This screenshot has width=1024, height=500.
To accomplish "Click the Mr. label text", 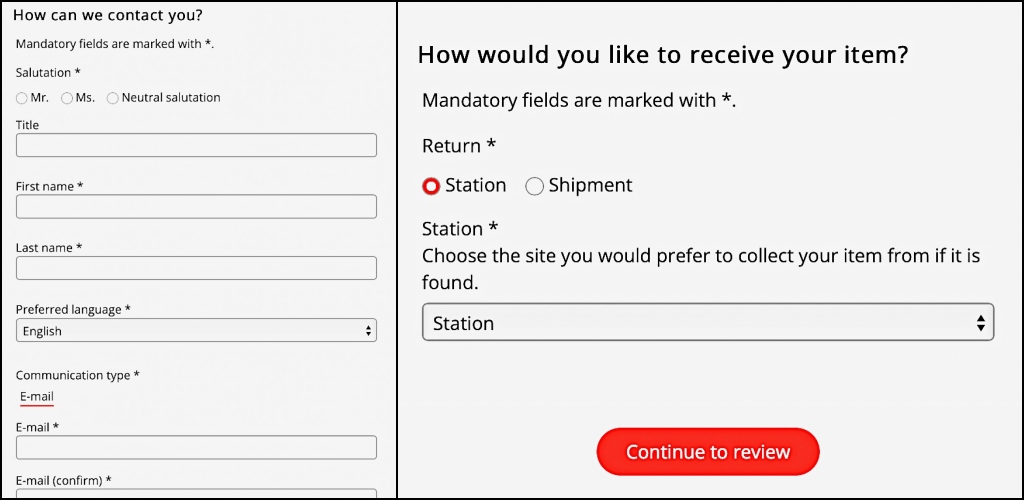I will coord(40,98).
